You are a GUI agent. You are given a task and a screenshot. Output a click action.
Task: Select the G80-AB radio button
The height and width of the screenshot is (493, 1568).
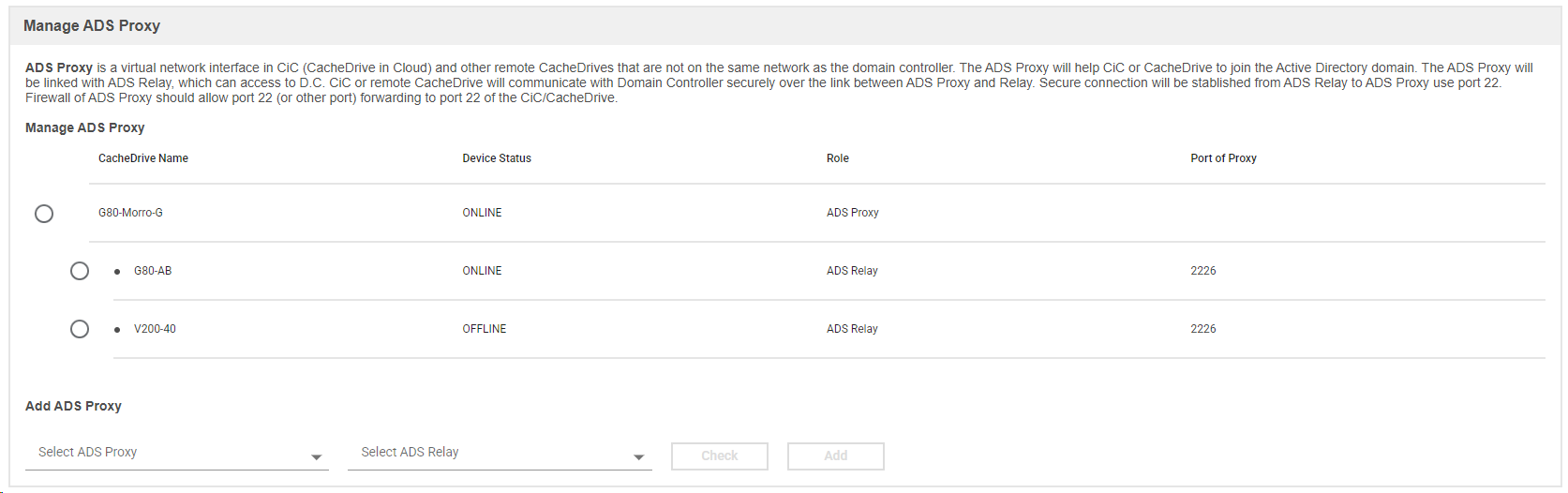tap(80, 271)
